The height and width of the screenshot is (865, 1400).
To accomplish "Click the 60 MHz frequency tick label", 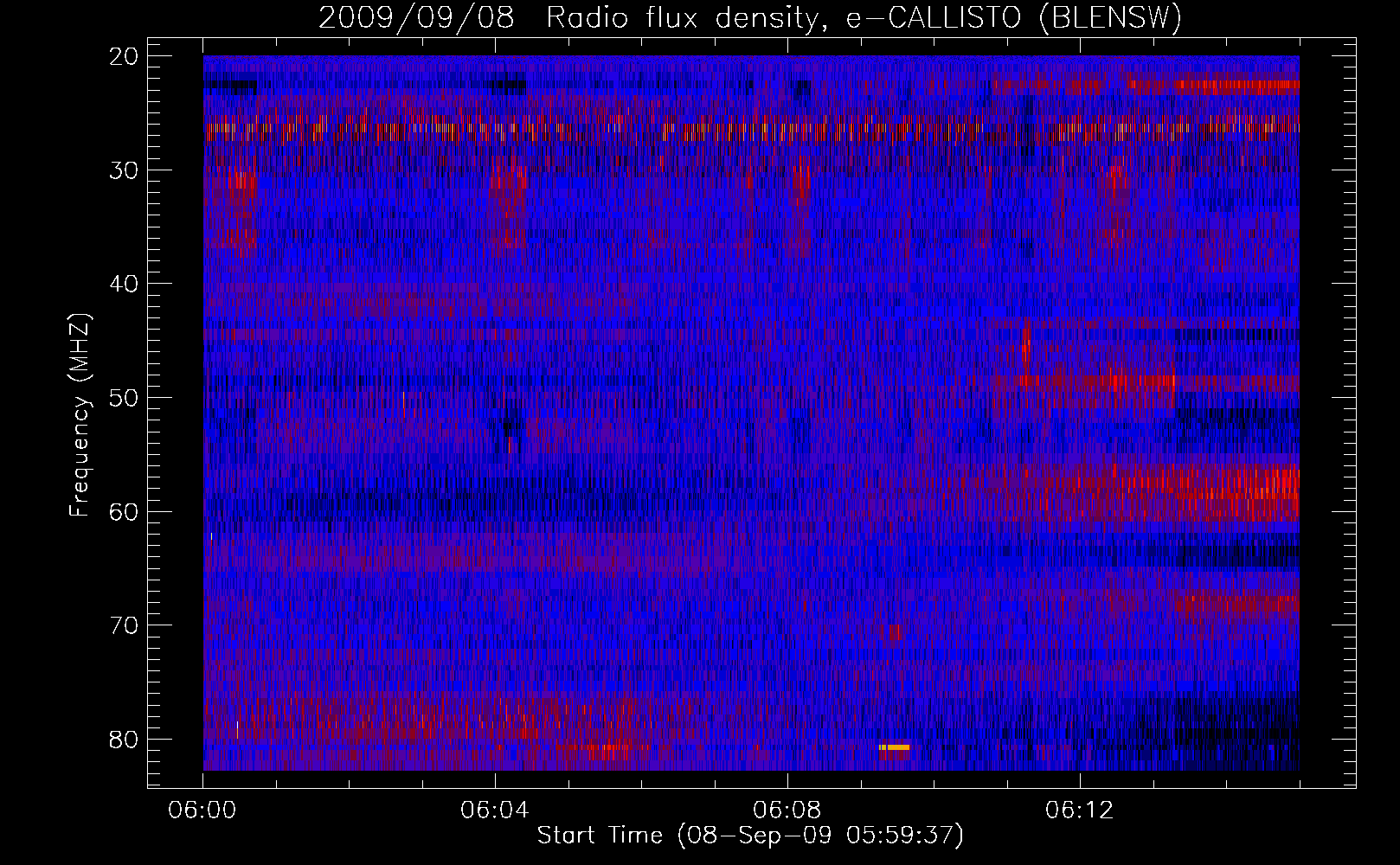I will [x=125, y=512].
